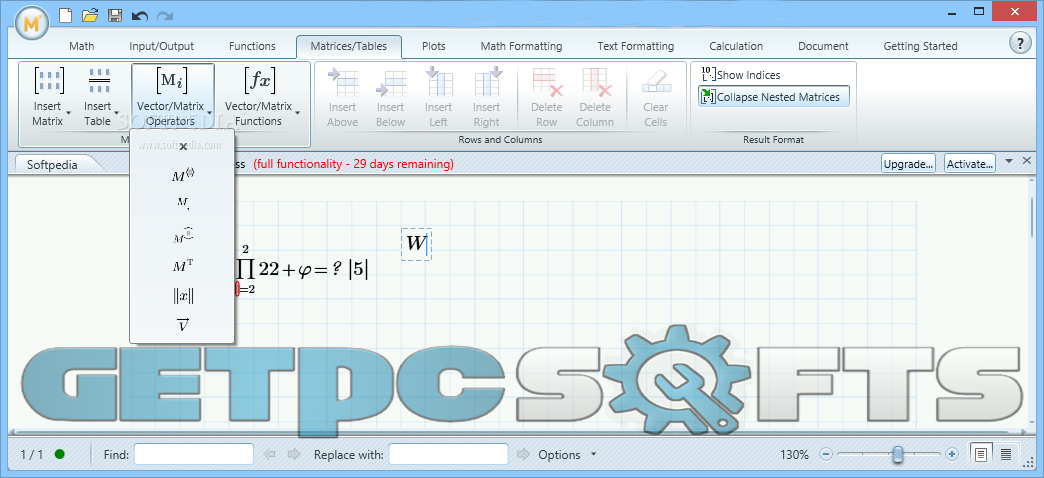The width and height of the screenshot is (1044, 478).
Task: Save the document with floppy icon
Action: (x=115, y=15)
